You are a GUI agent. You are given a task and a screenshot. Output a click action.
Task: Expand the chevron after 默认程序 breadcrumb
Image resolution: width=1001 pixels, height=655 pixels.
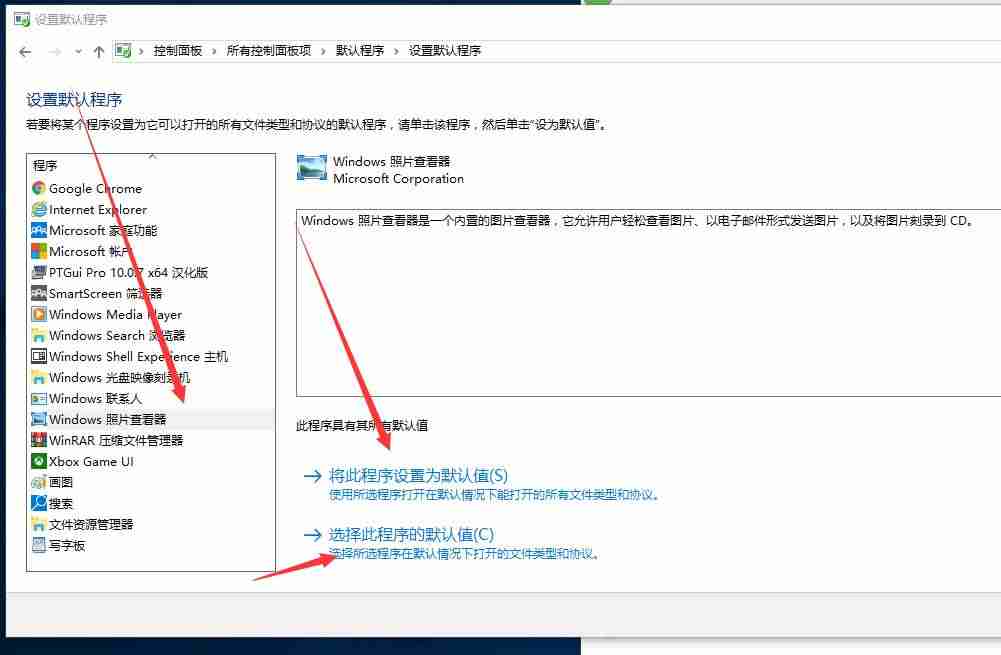click(x=396, y=51)
